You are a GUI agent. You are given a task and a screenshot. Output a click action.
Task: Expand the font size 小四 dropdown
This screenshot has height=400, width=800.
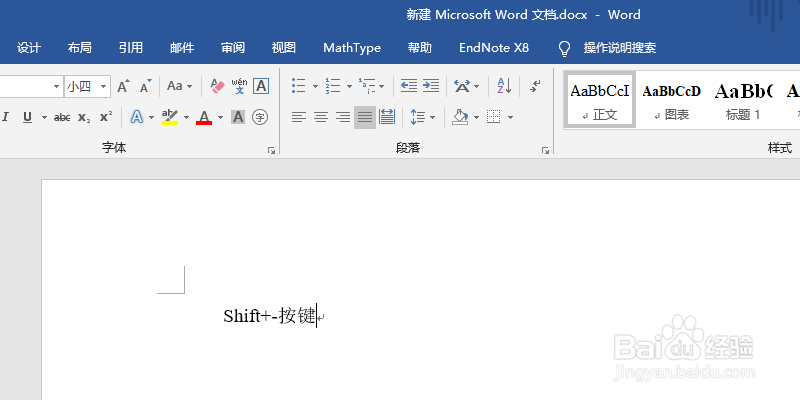click(104, 86)
